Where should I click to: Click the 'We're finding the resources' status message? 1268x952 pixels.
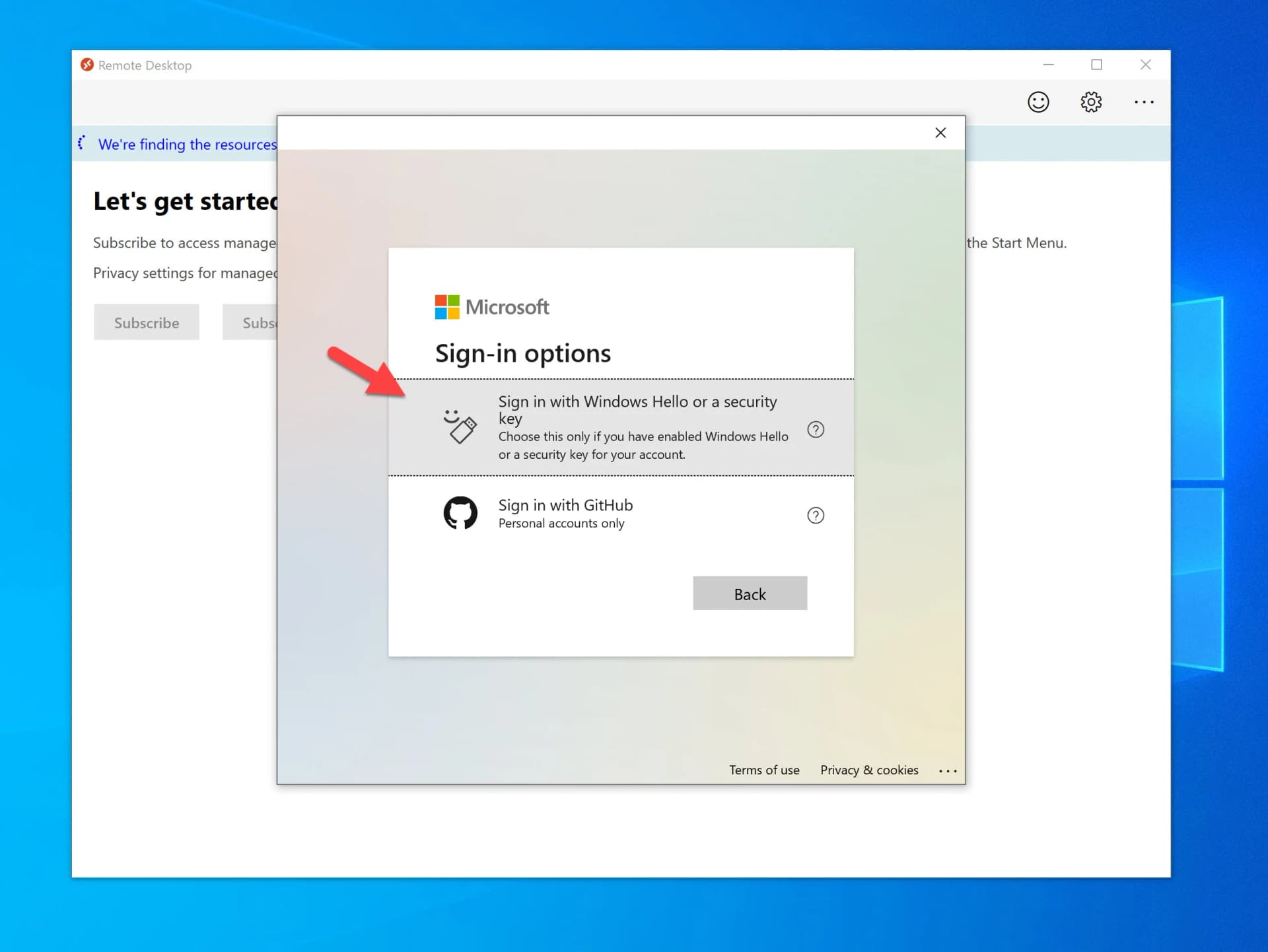tap(188, 145)
